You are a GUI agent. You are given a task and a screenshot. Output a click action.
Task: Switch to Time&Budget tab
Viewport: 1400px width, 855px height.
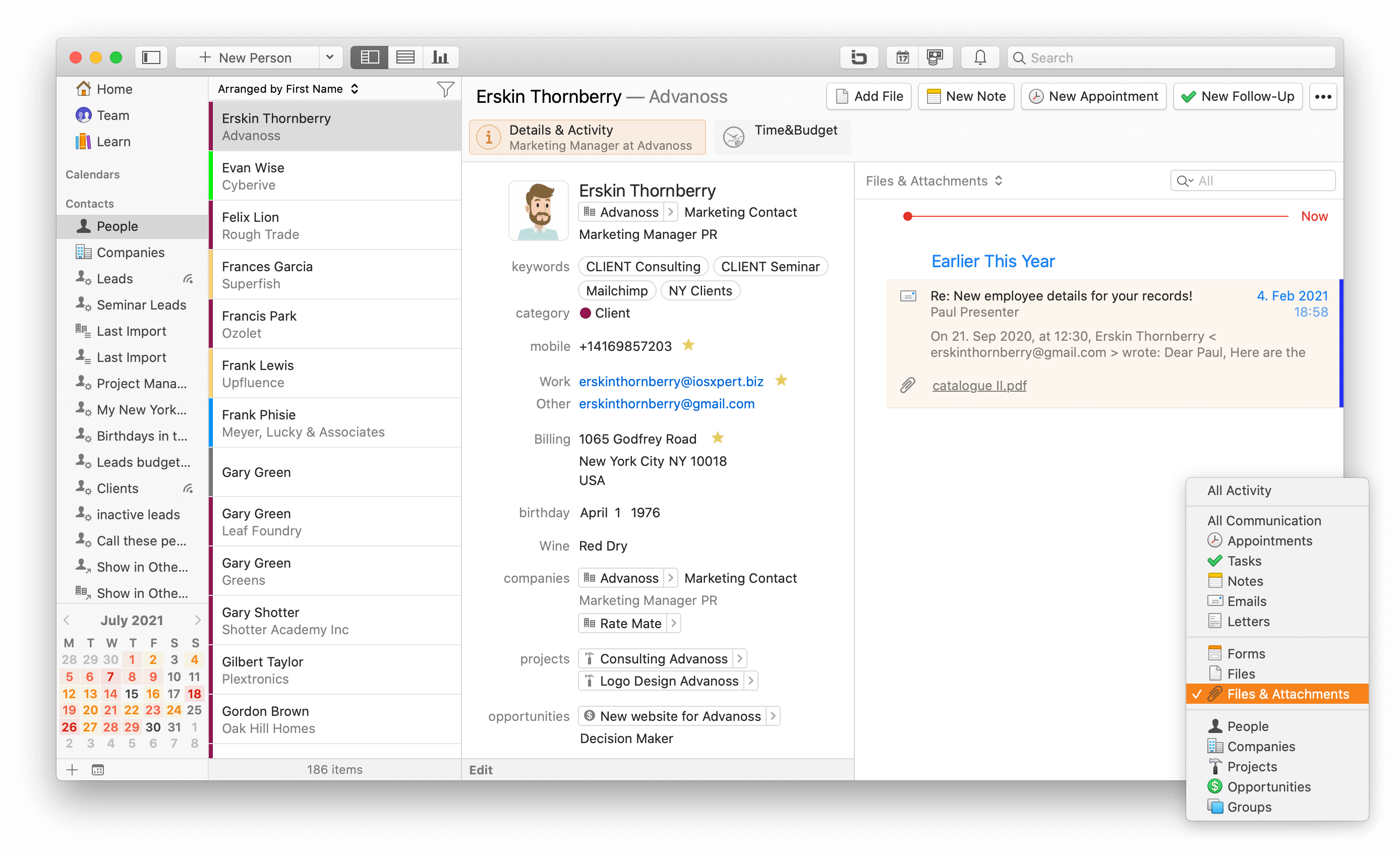(782, 137)
